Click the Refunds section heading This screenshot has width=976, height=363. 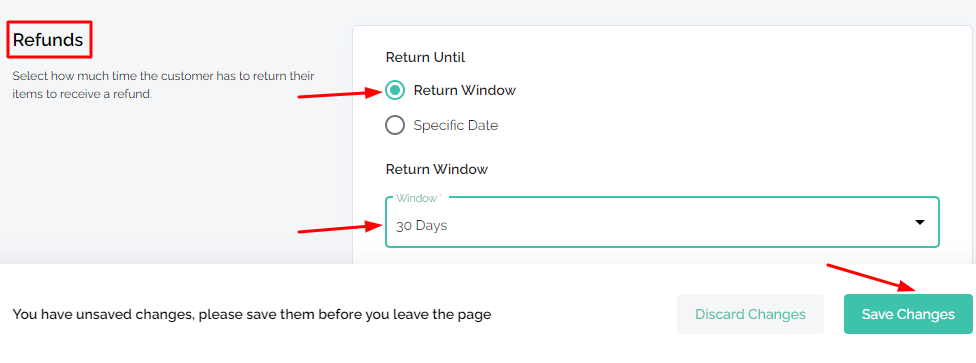tap(48, 40)
